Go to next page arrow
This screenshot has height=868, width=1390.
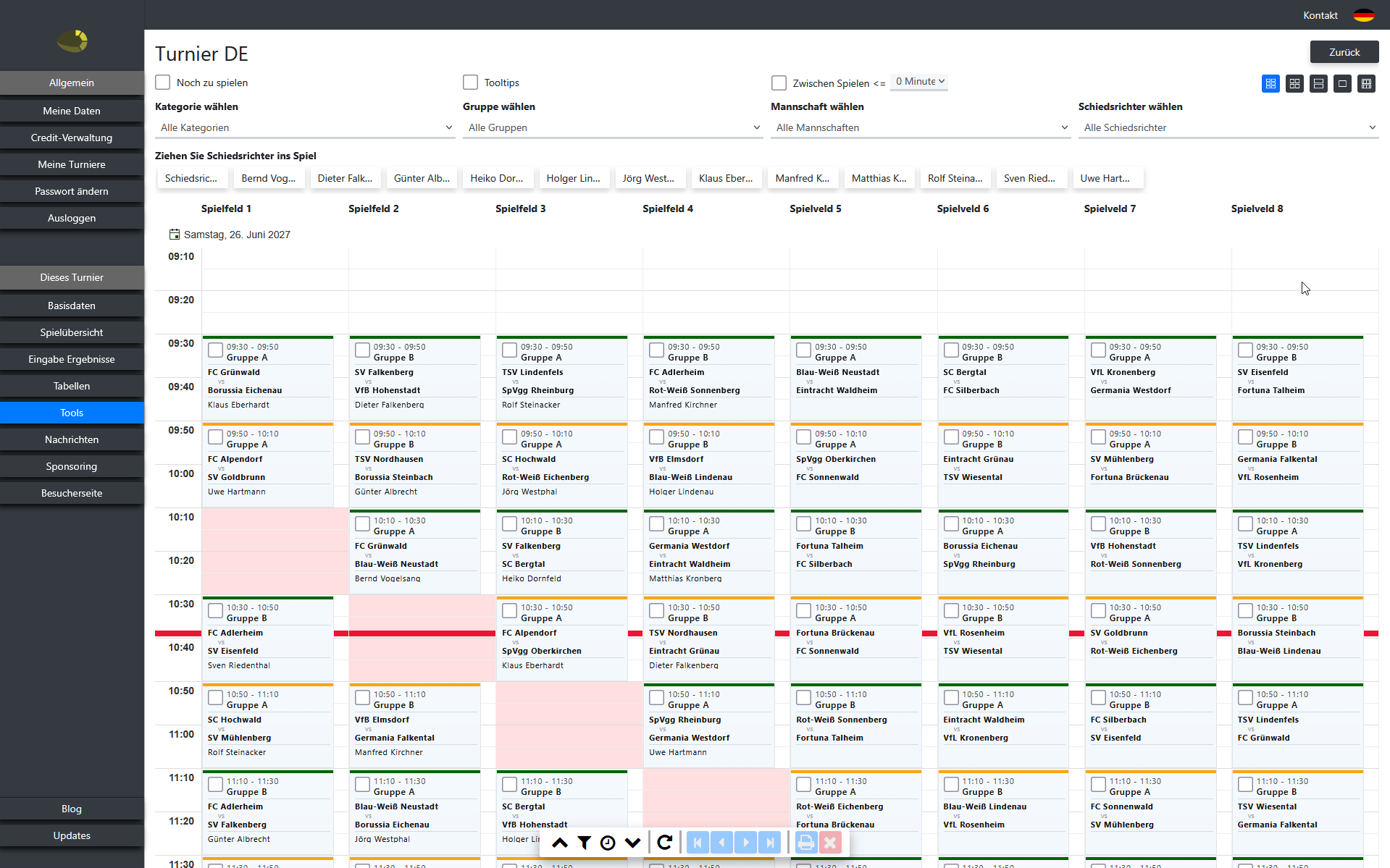coord(746,843)
